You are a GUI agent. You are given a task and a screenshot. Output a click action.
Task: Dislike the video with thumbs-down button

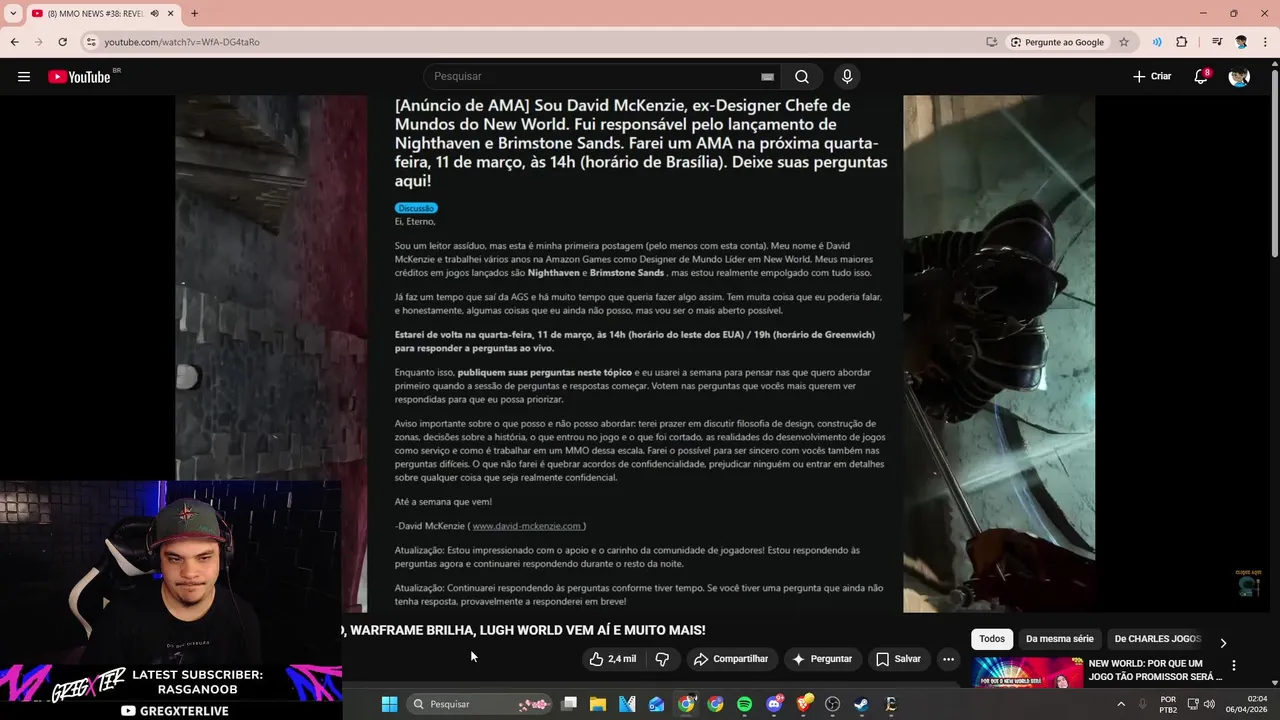[x=662, y=659]
